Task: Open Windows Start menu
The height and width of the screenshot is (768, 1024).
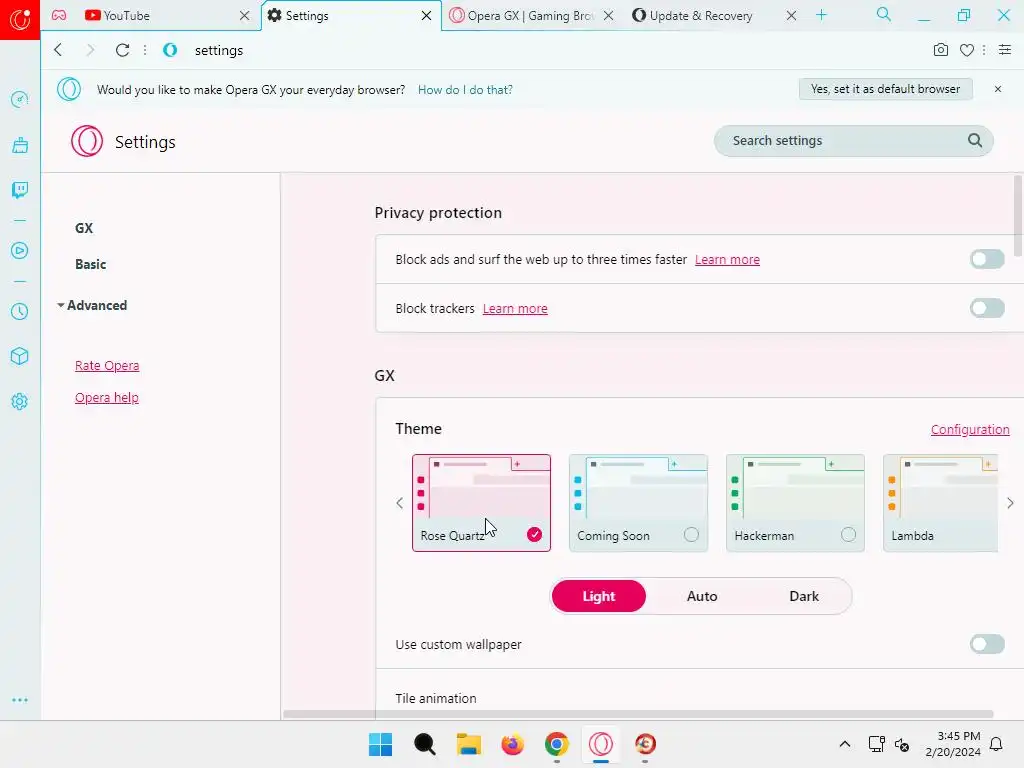Action: pos(380,744)
